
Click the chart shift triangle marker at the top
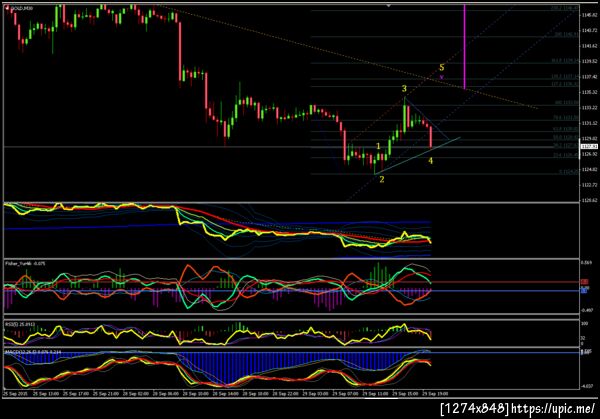click(389, 6)
